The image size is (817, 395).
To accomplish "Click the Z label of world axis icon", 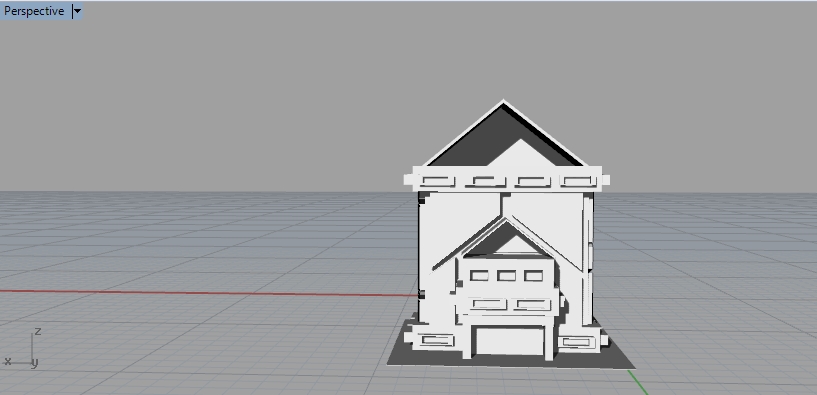I will click(x=38, y=331).
